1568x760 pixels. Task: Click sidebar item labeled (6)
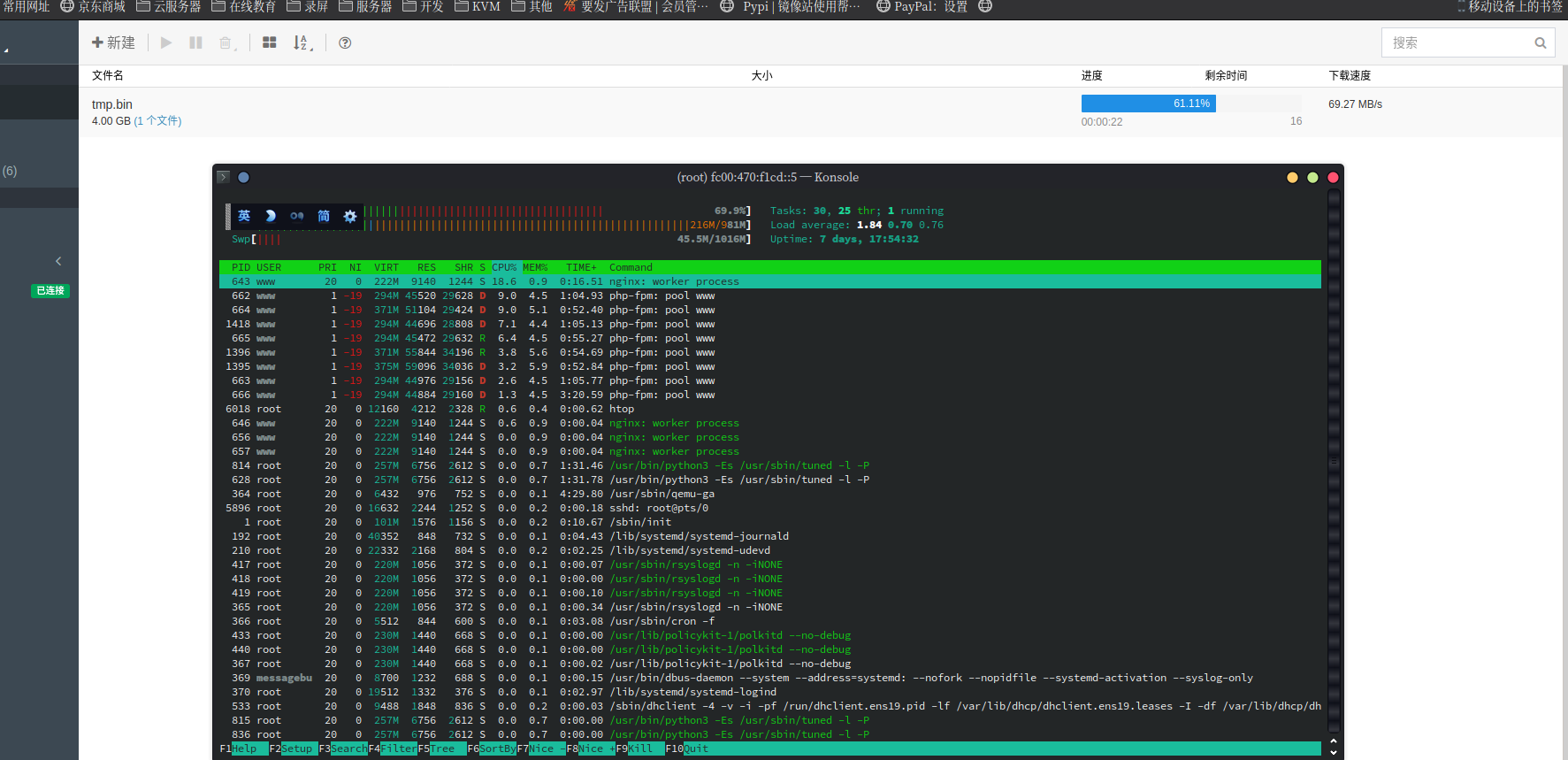click(10, 171)
